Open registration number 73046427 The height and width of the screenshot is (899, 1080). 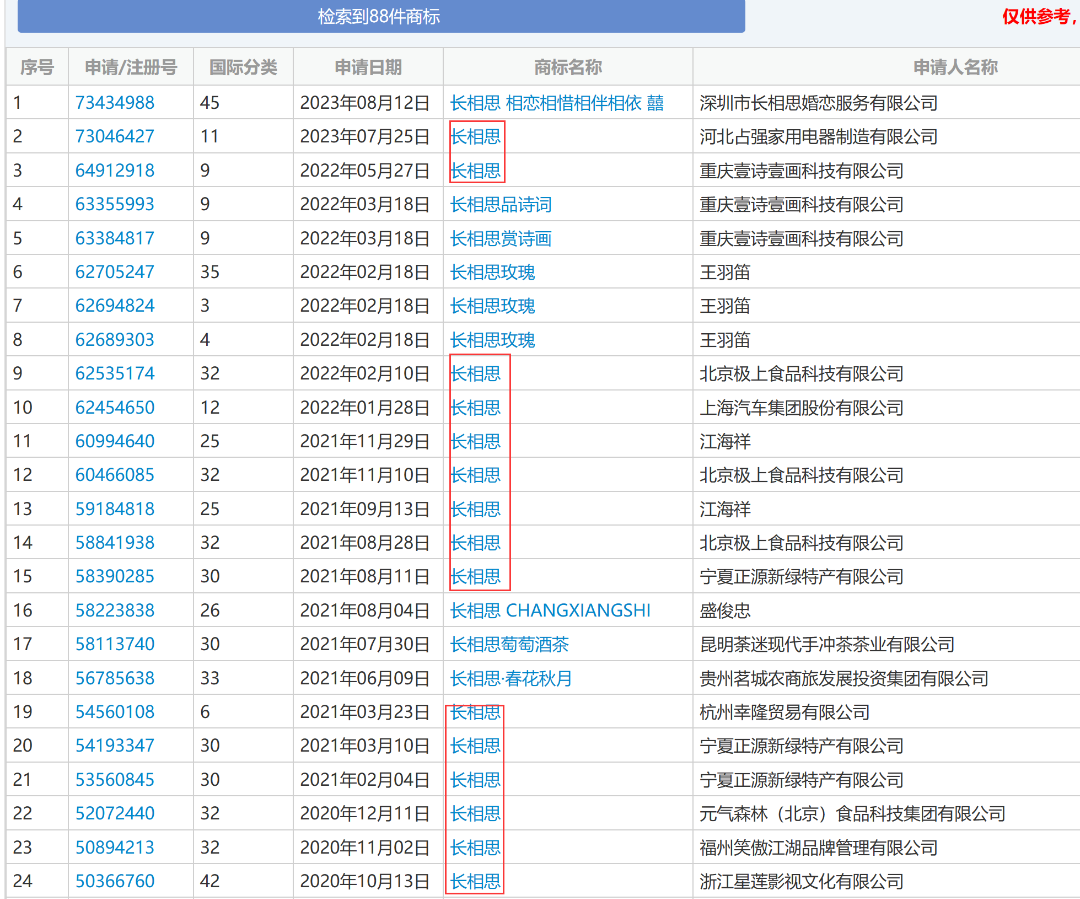[114, 136]
